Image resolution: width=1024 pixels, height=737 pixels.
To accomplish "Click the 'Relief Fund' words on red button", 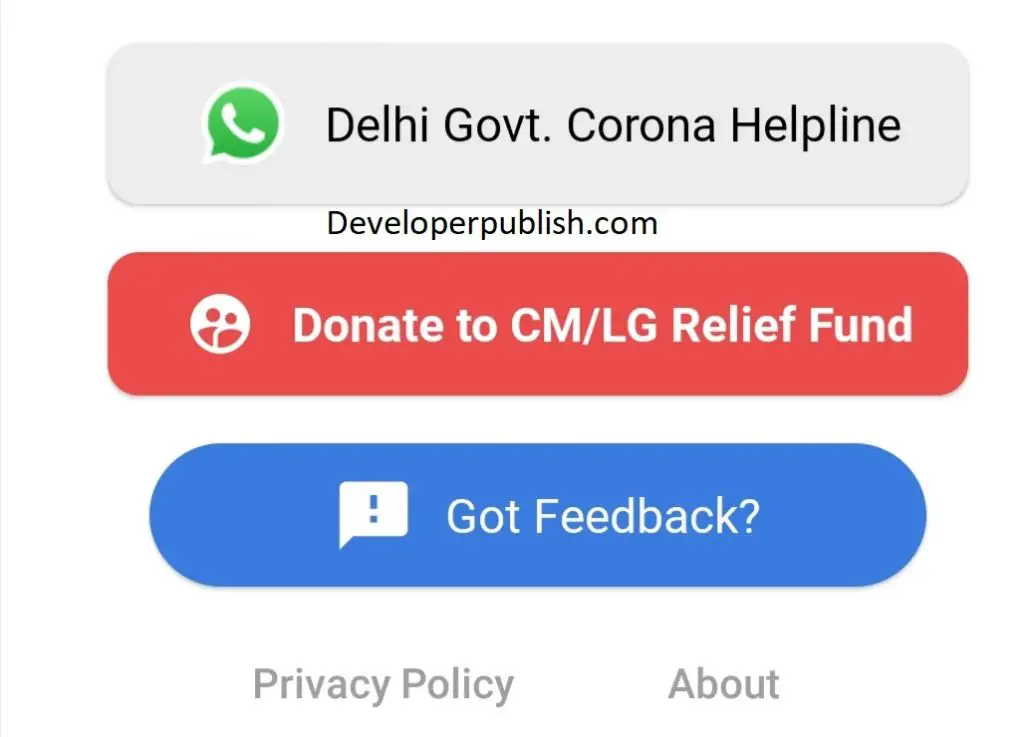I will (x=792, y=324).
